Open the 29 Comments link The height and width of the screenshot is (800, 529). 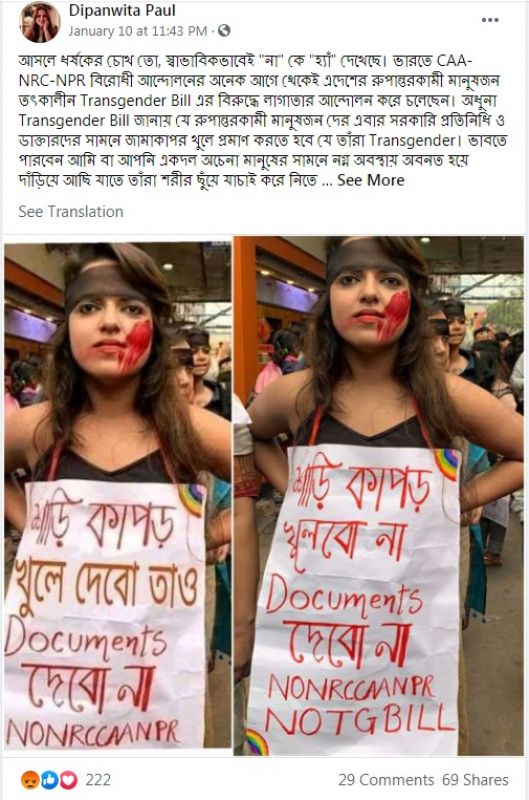(386, 780)
